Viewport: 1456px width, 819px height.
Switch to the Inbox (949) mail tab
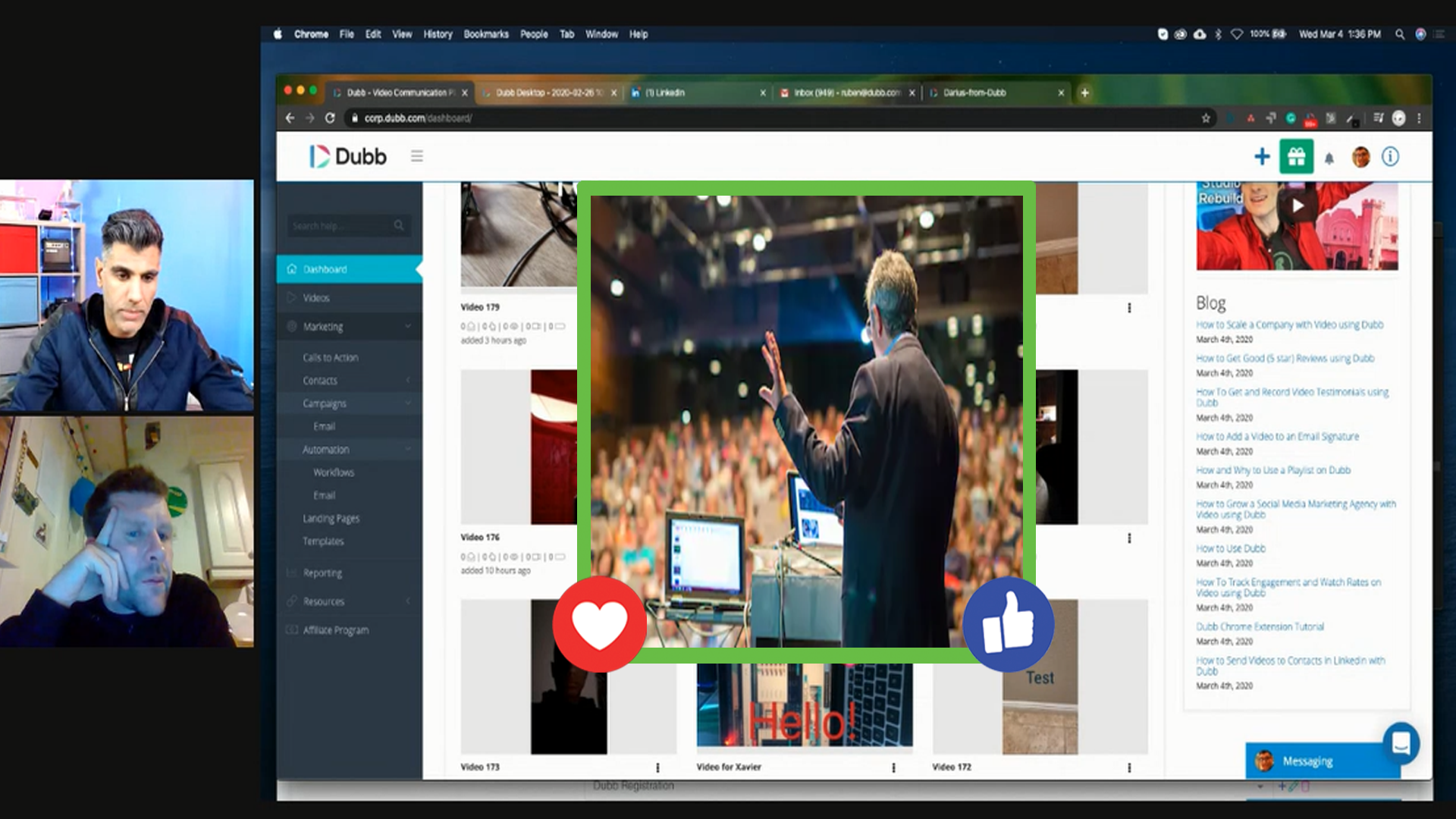pos(847,93)
